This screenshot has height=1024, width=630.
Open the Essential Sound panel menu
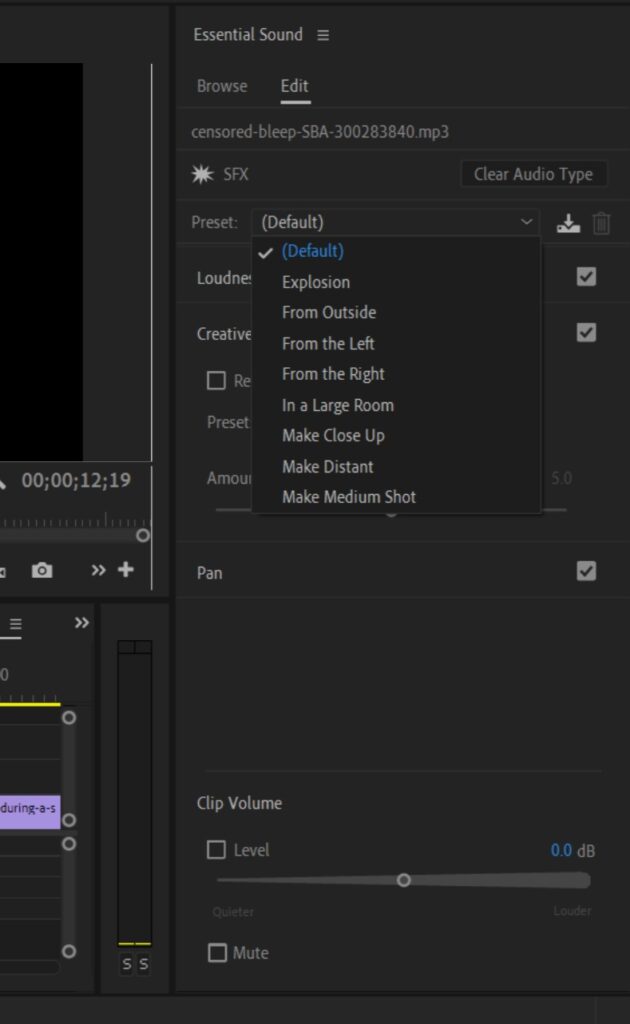[x=322, y=35]
